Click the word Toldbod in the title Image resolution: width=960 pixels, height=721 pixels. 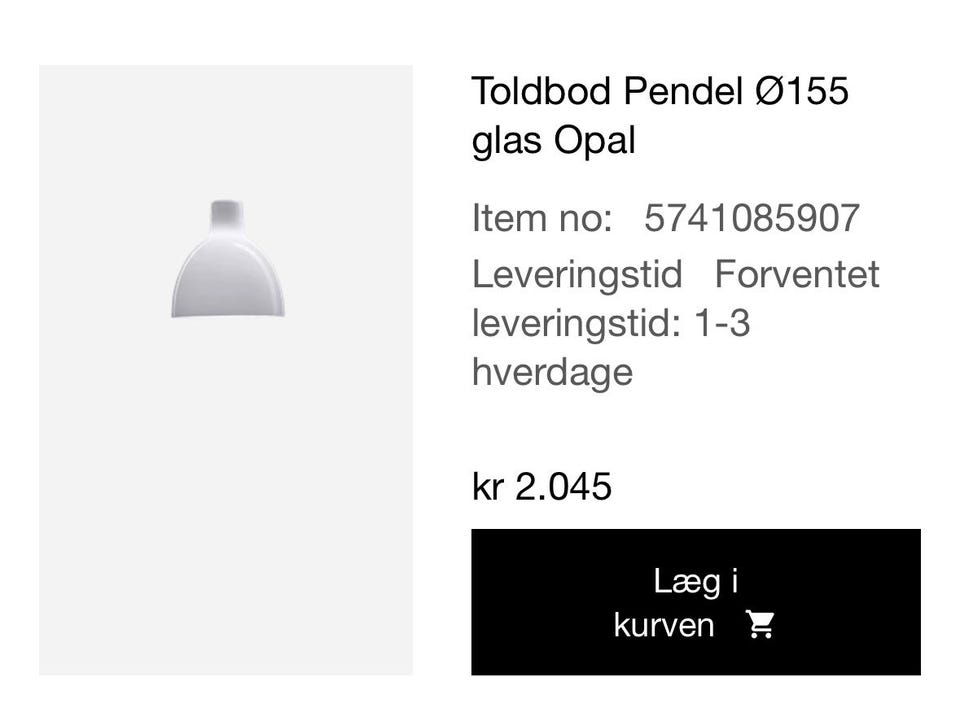pos(542,91)
